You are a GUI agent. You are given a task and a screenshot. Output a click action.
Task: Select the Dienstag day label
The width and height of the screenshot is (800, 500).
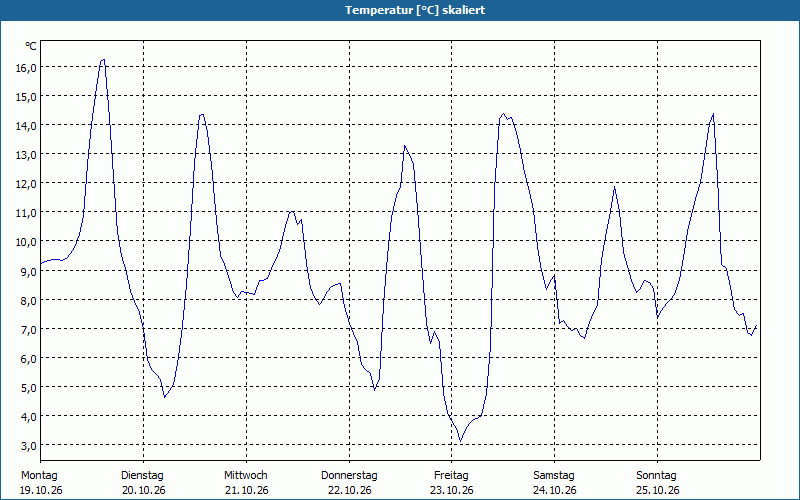(x=142, y=476)
